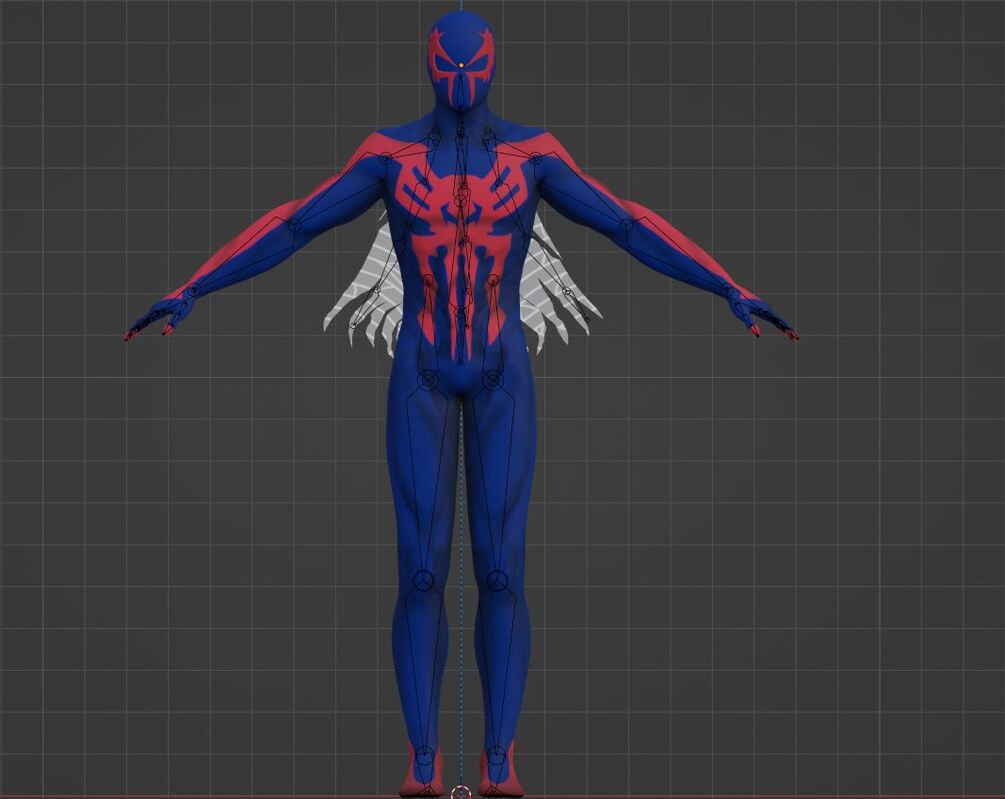This screenshot has width=1005, height=799.
Task: Click the ankle bone joint on screen-left foot
Action: 424,757
